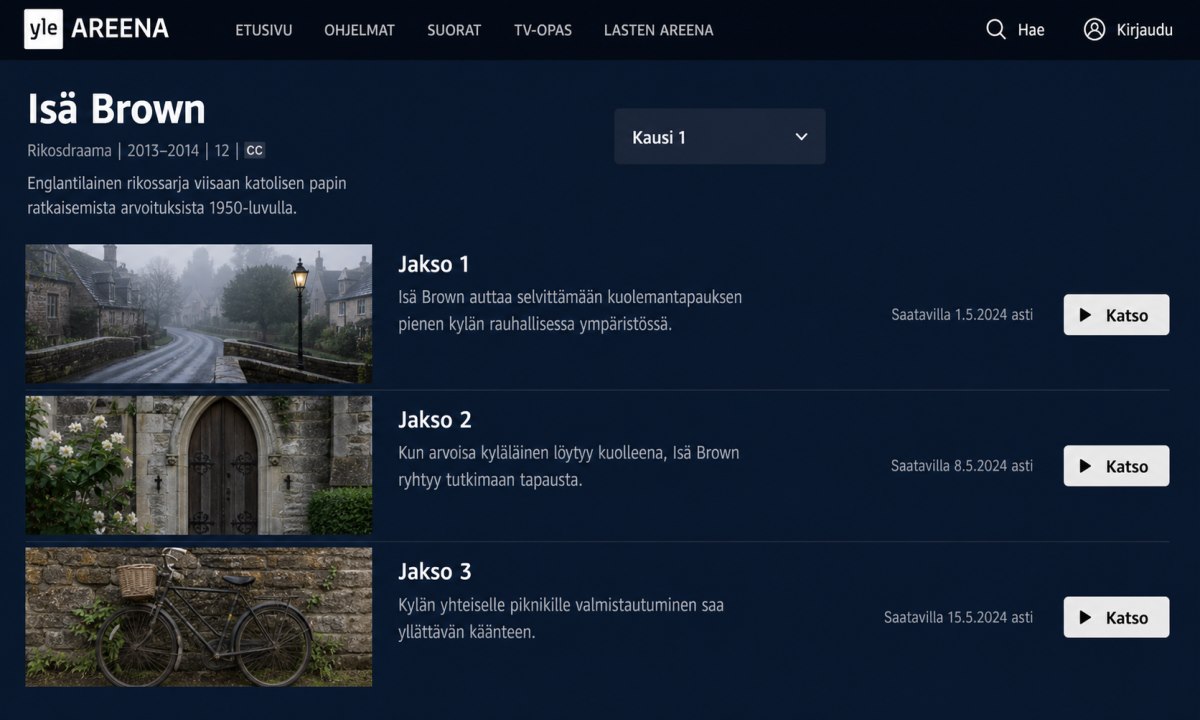Viewport: 1200px width, 720px height.
Task: Click the Yle Areena logo
Action: [x=96, y=29]
